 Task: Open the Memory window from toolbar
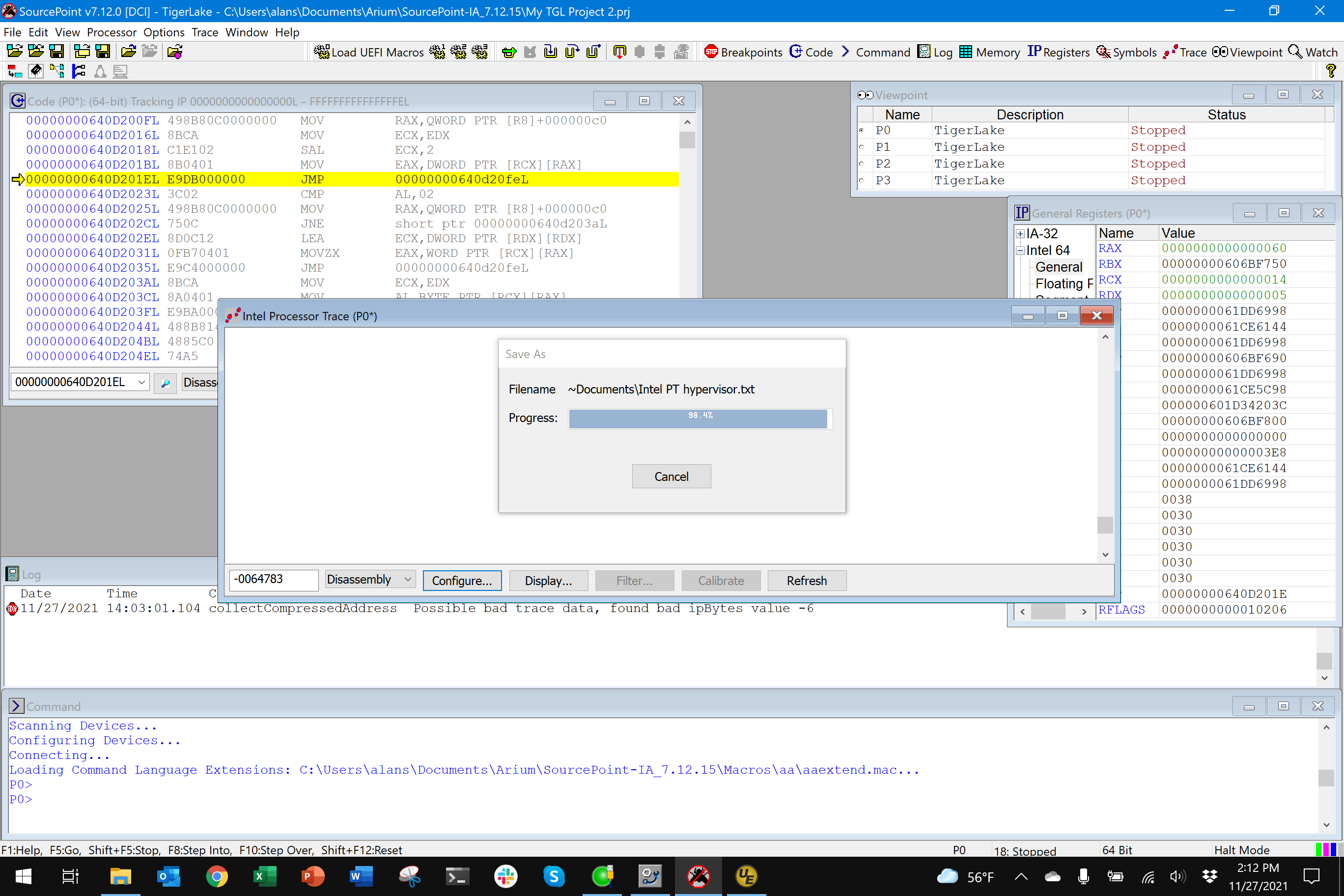pos(990,52)
